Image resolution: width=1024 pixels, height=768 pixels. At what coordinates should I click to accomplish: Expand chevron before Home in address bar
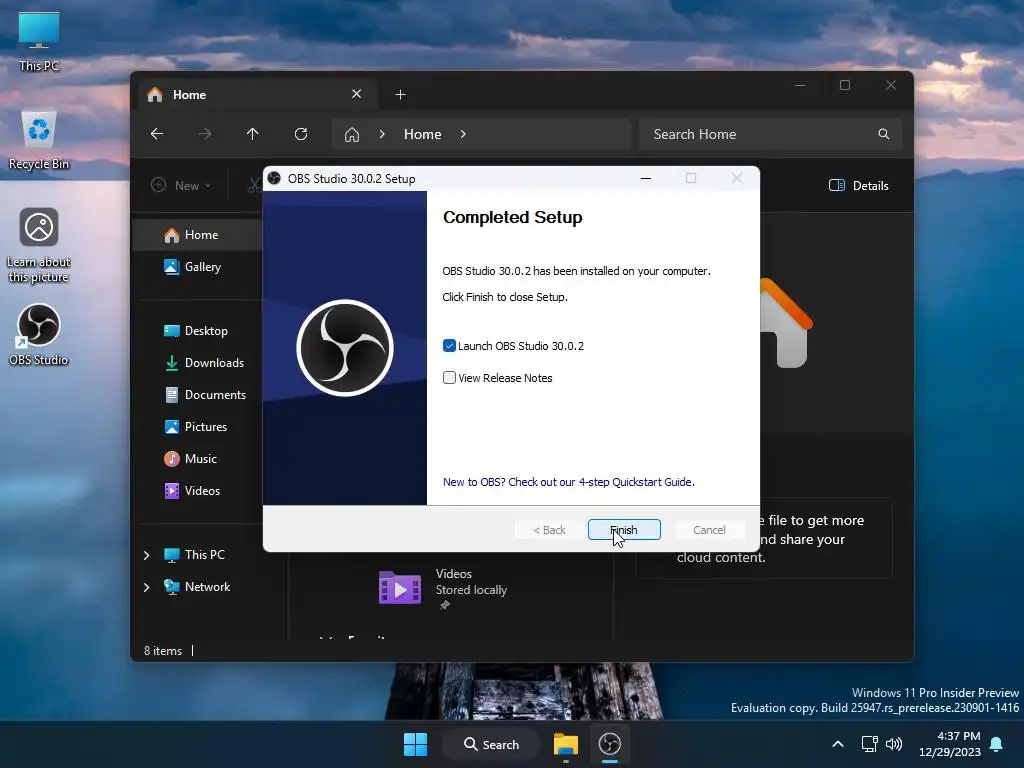(382, 134)
